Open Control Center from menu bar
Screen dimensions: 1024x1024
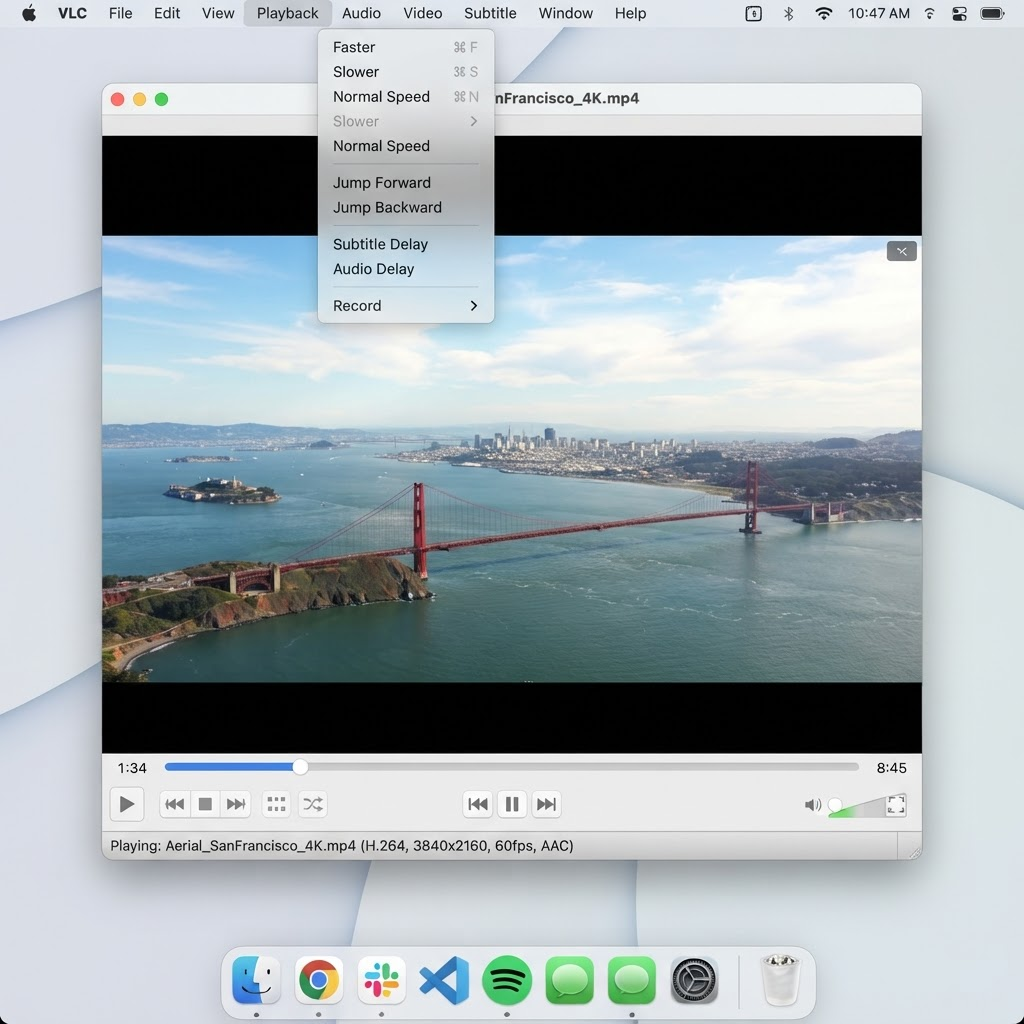coord(959,13)
